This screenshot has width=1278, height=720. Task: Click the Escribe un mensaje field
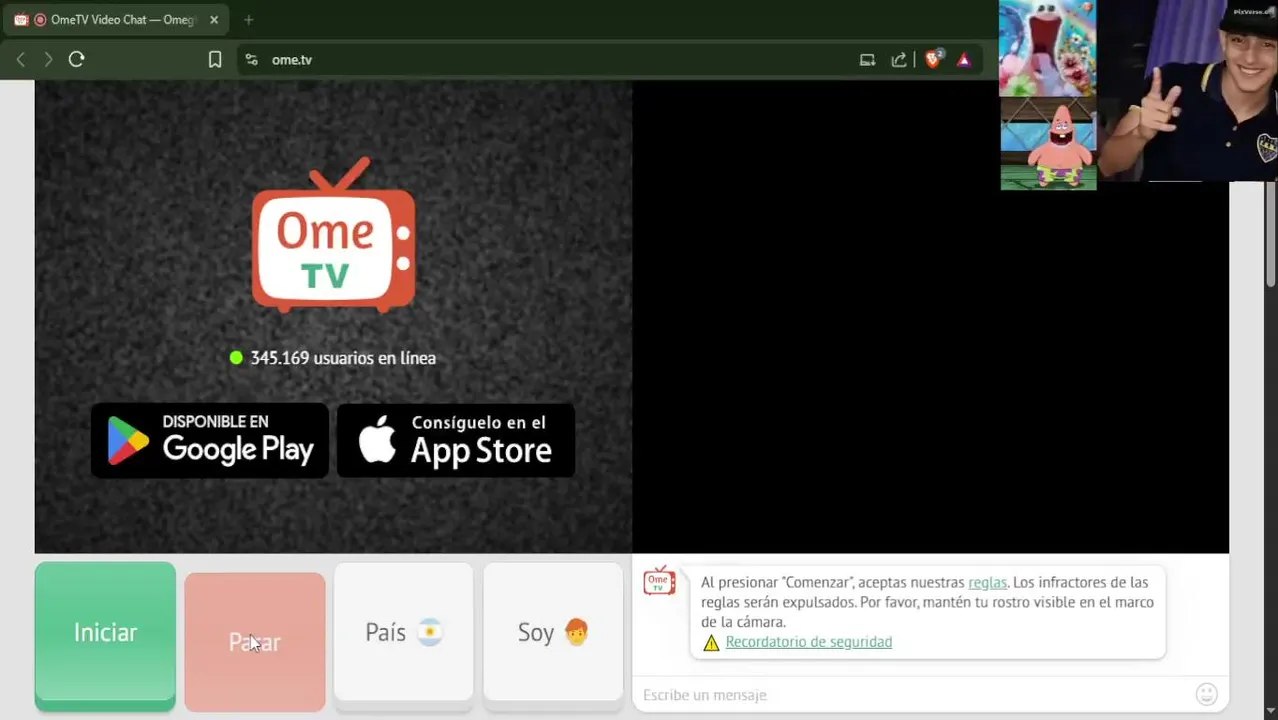(915, 695)
